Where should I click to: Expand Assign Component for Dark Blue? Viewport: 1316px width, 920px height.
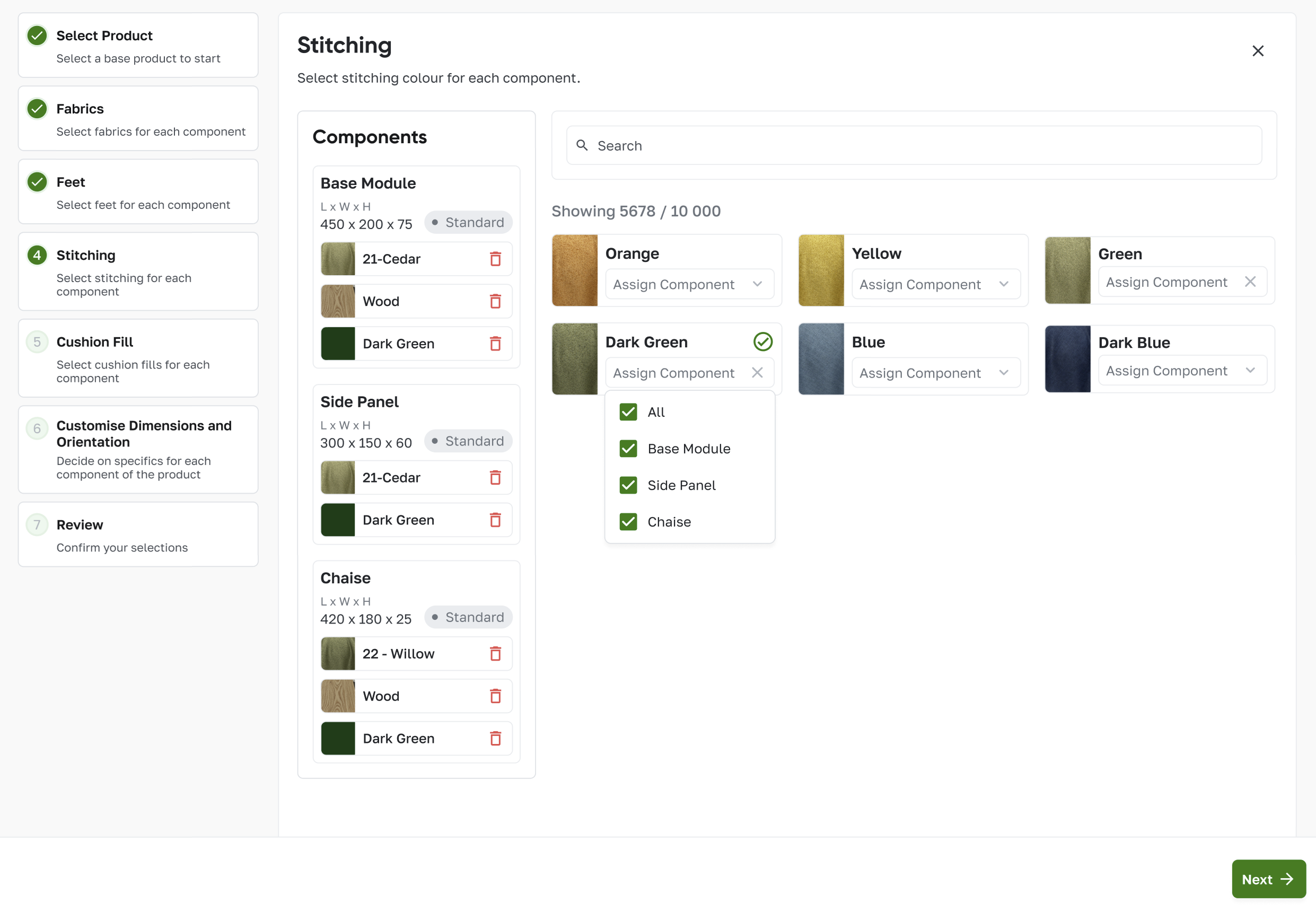click(x=1182, y=370)
